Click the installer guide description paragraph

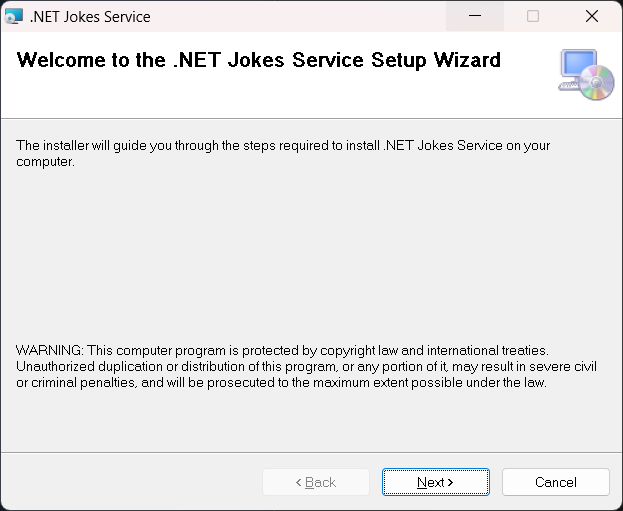pos(283,153)
